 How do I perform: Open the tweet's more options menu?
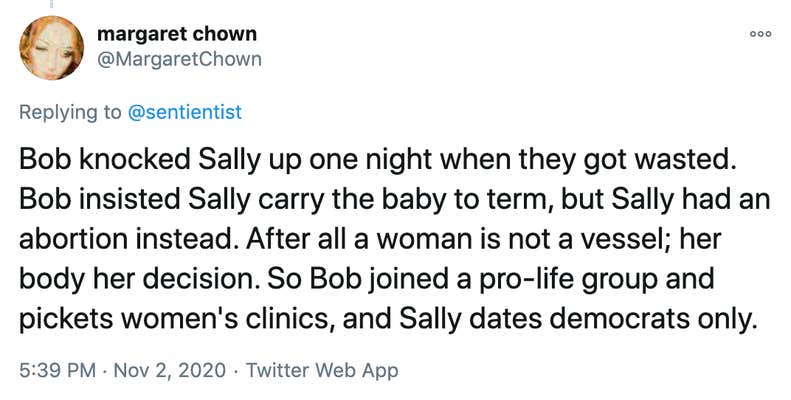point(760,34)
